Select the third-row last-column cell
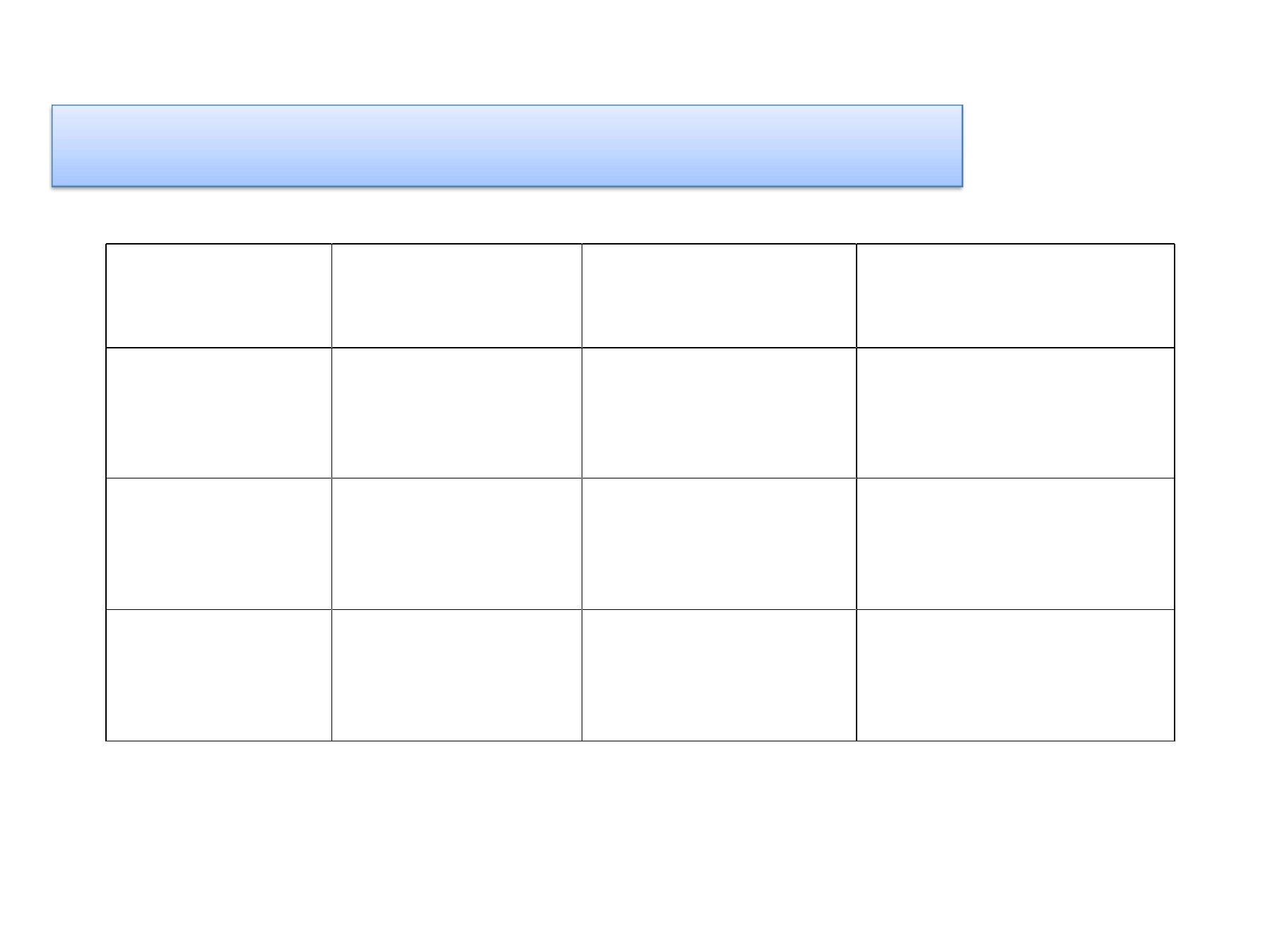The width and height of the screenshot is (1270, 952). click(x=1016, y=543)
